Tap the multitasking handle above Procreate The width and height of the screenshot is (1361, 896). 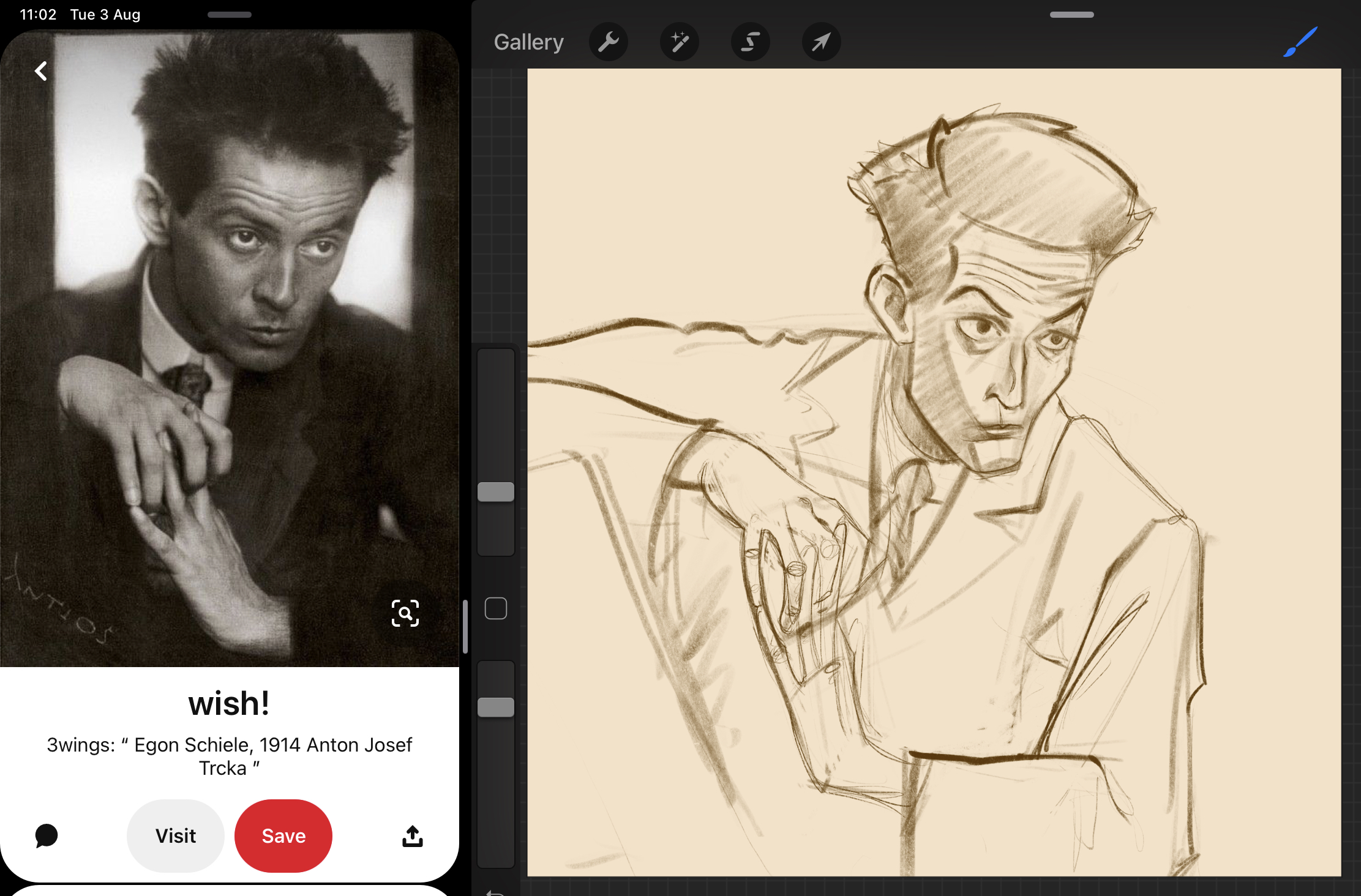(1071, 15)
